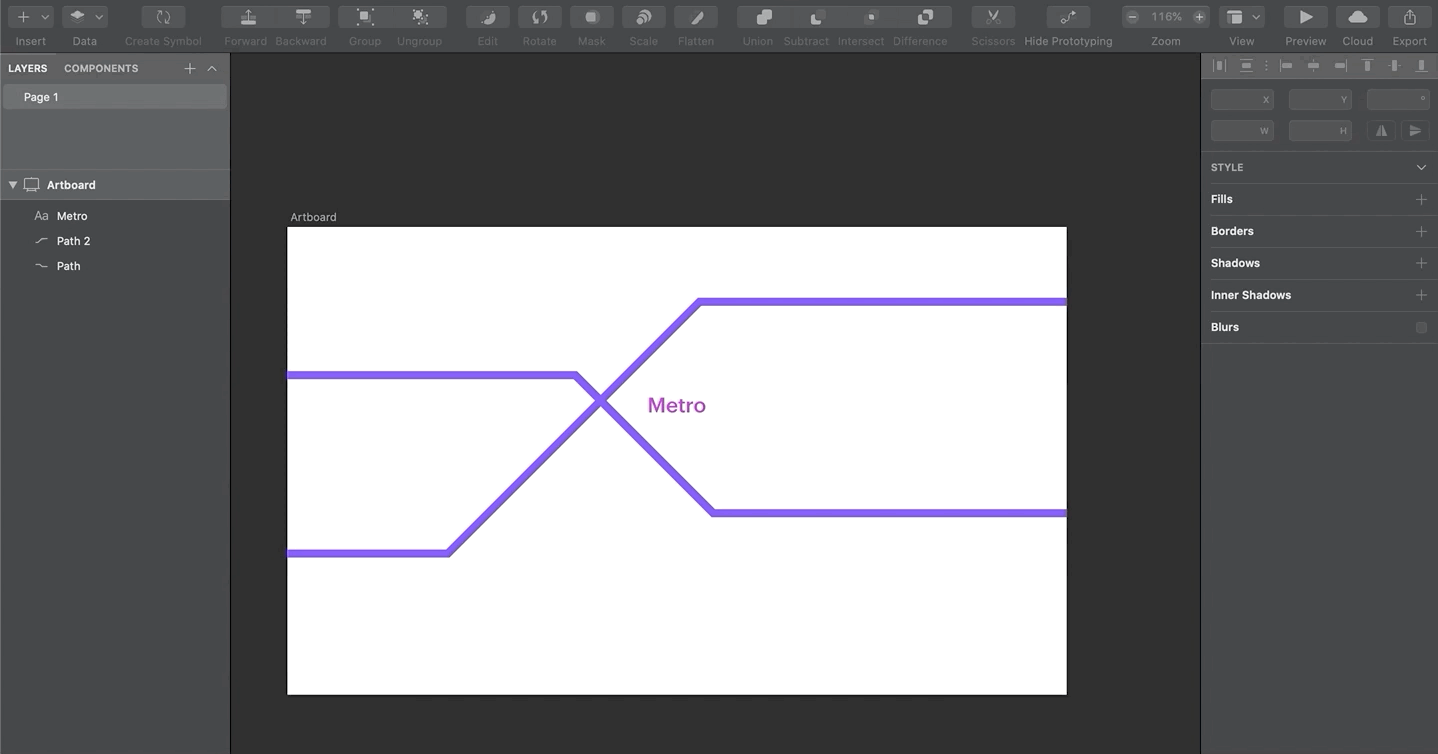Select the Layers tab
The image size is (1438, 754).
[28, 68]
